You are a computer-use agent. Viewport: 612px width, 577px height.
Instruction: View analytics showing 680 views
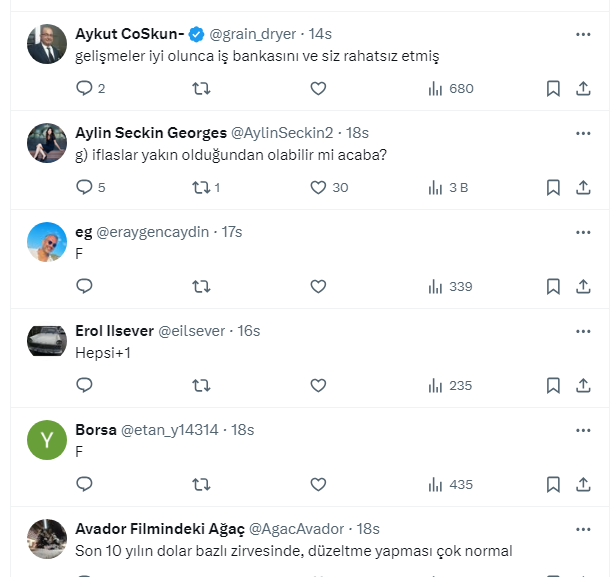(x=449, y=89)
